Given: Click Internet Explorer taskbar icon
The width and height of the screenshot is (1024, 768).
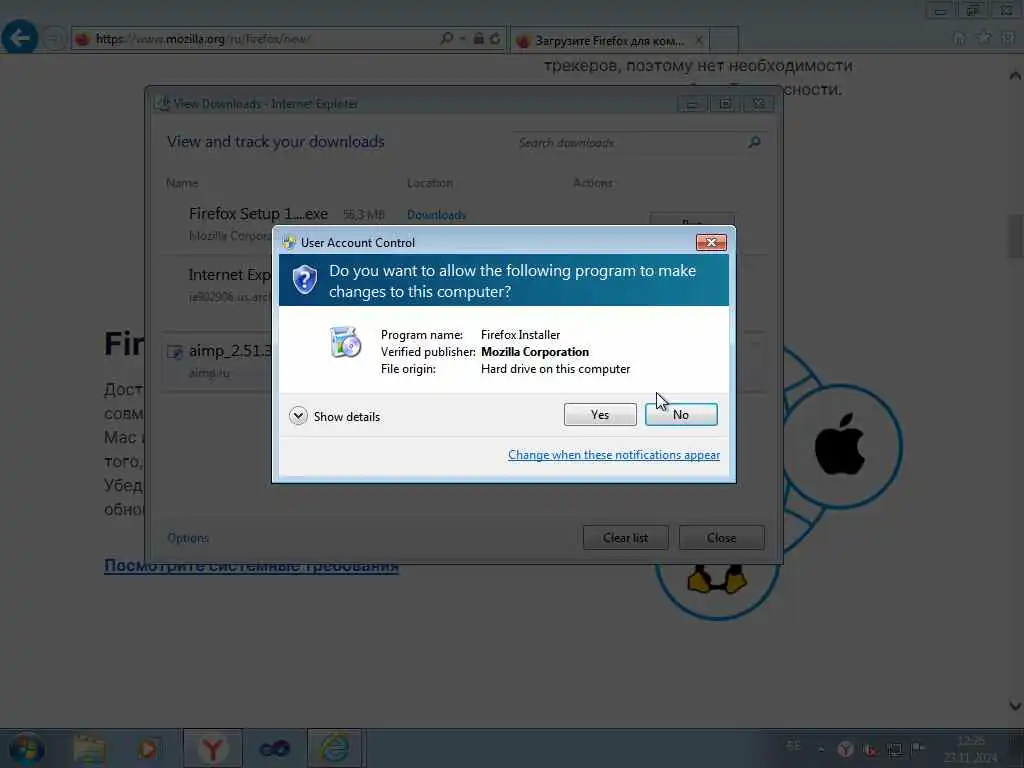Looking at the screenshot, I should point(334,748).
